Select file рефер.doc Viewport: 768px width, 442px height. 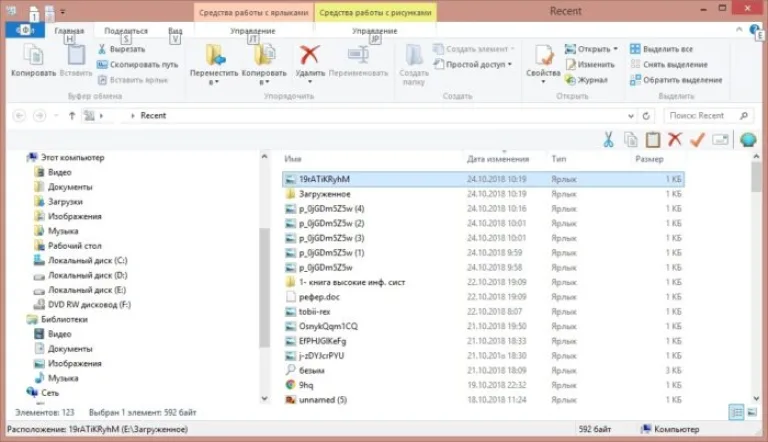483,297
